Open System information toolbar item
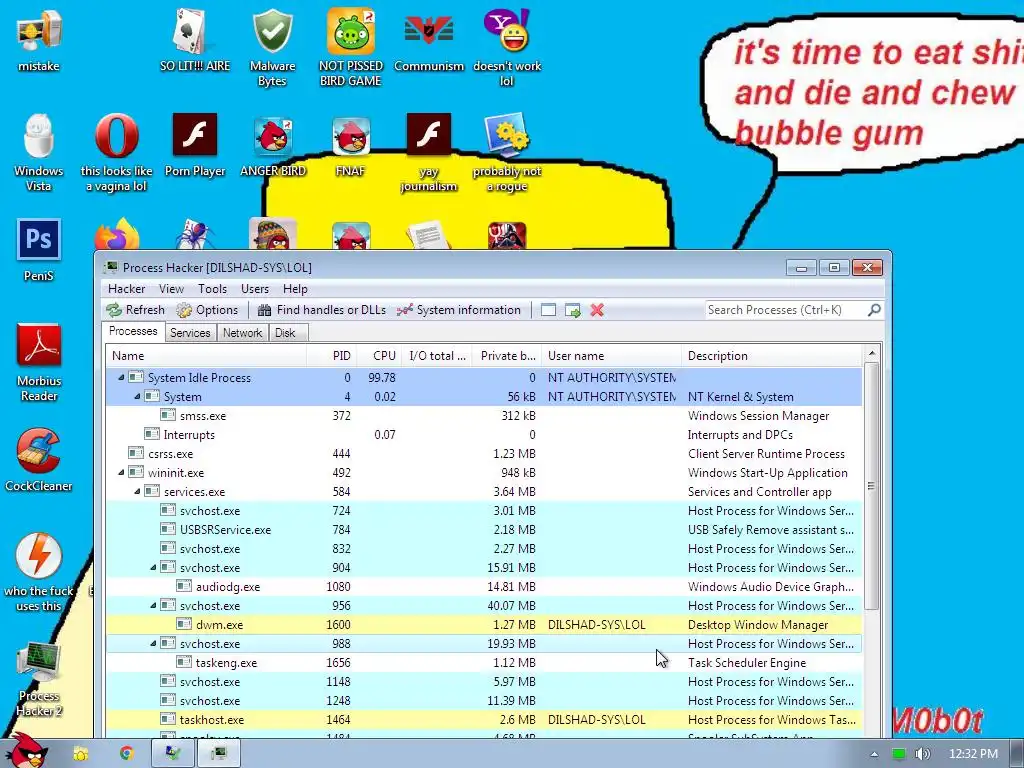The width and height of the screenshot is (1024, 768). click(458, 310)
